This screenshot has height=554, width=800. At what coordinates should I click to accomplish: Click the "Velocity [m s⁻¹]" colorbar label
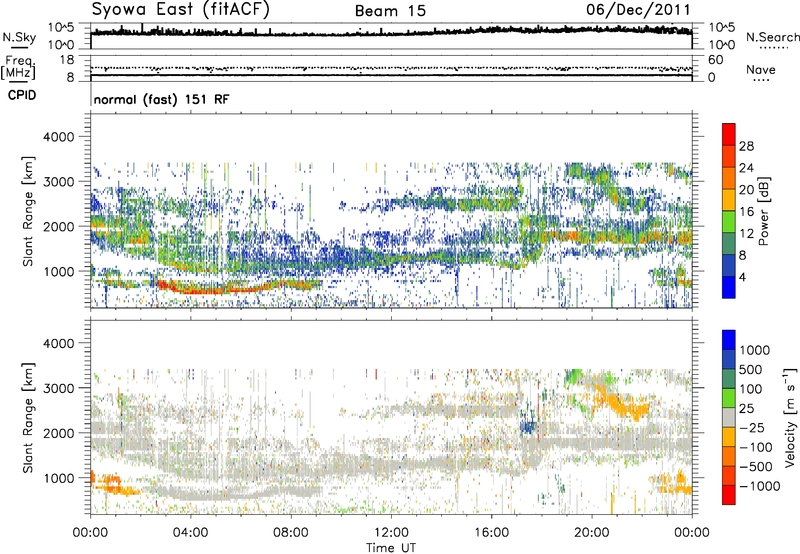click(x=790, y=417)
